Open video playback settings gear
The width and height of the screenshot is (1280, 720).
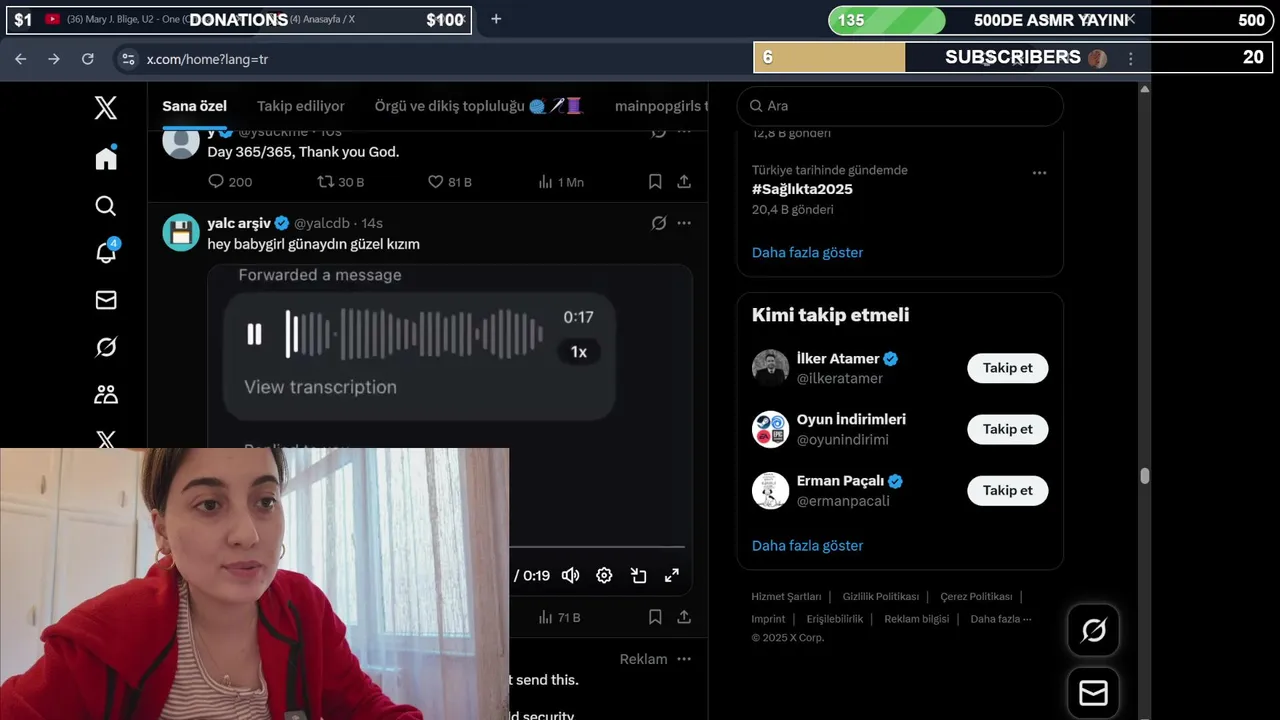pos(604,575)
